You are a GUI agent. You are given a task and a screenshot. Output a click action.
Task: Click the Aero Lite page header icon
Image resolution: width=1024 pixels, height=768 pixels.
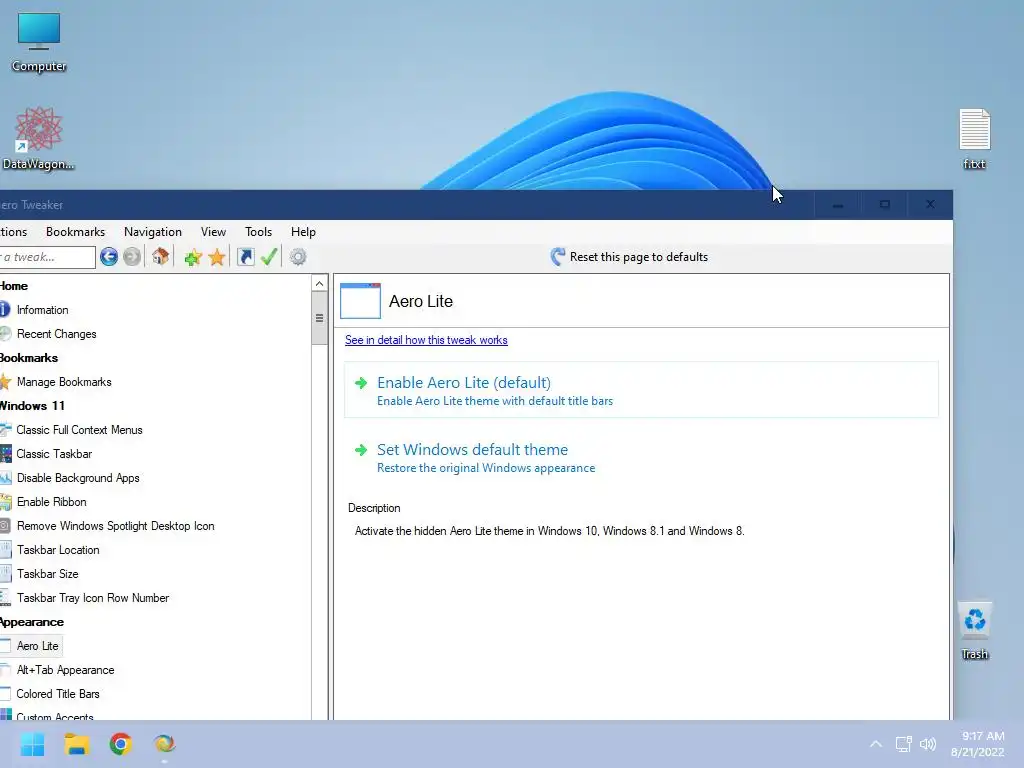click(360, 301)
